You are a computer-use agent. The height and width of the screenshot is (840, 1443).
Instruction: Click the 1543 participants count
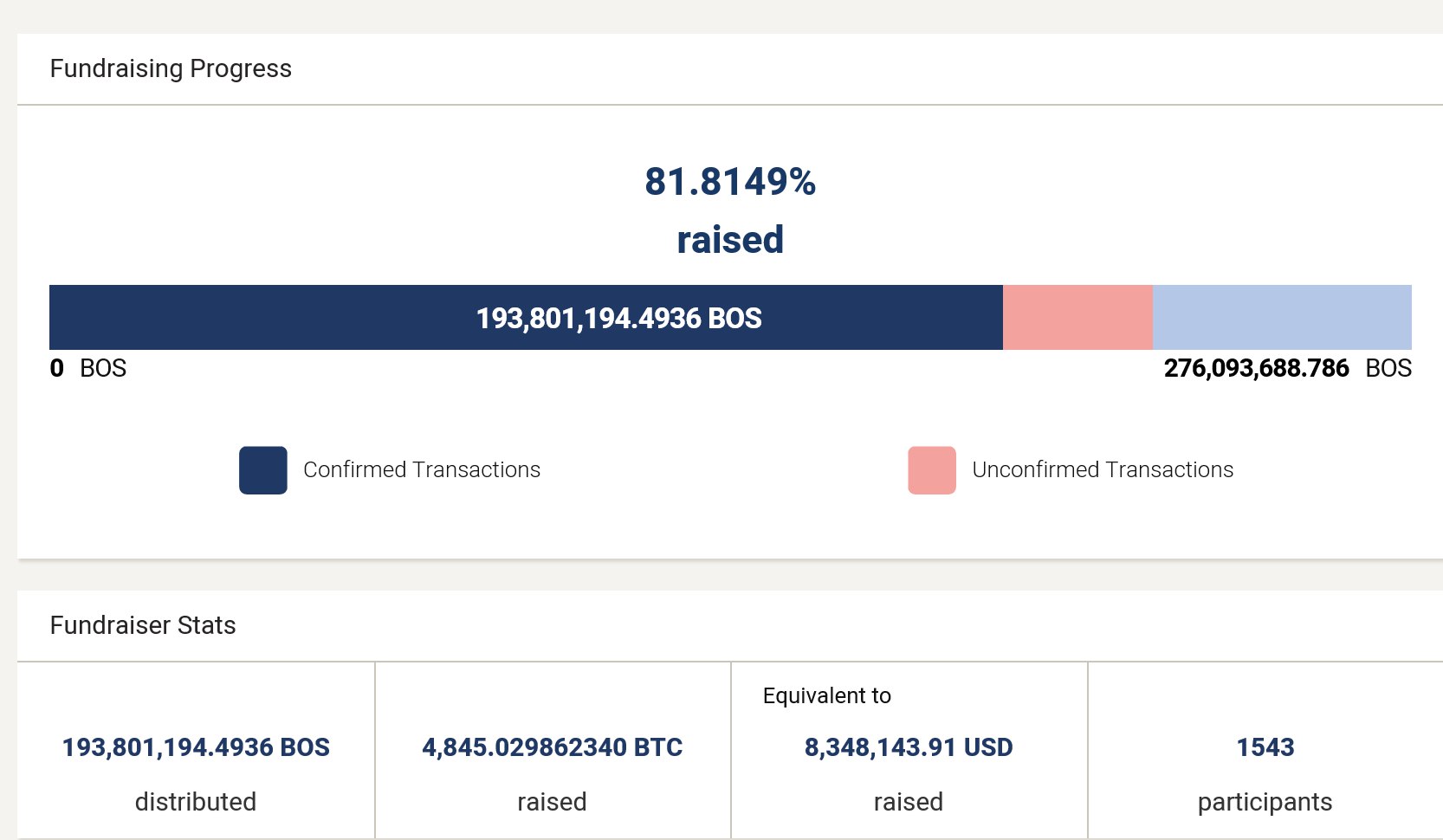(x=1265, y=747)
